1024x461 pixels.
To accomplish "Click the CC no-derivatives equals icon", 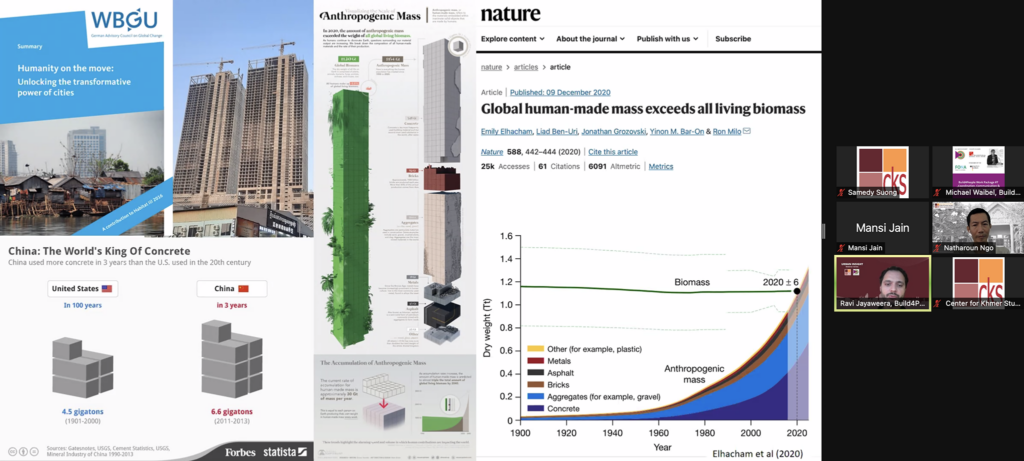I will point(33,451).
